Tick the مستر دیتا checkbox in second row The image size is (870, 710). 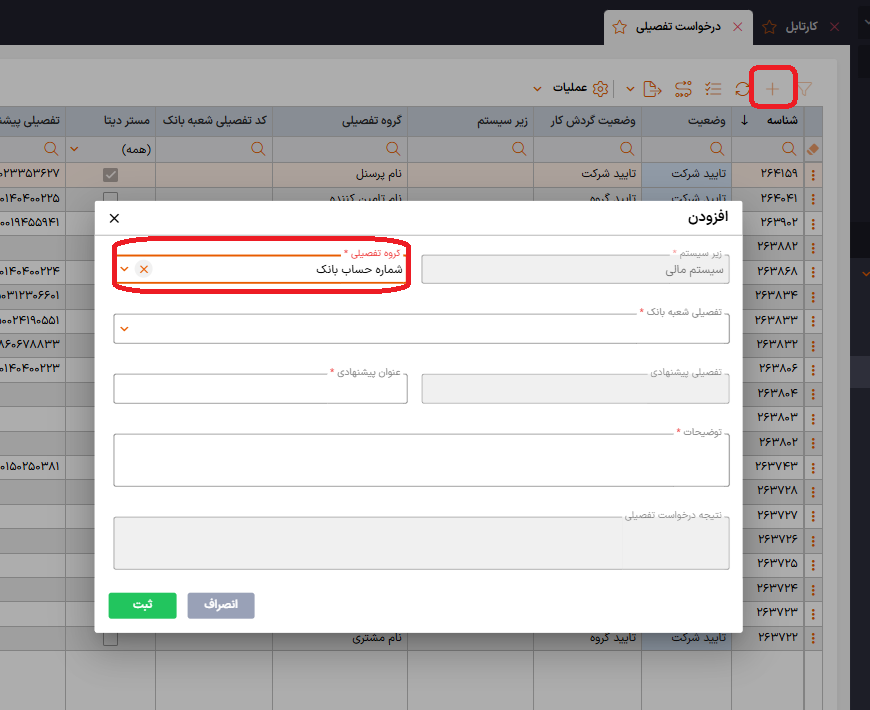(111, 198)
